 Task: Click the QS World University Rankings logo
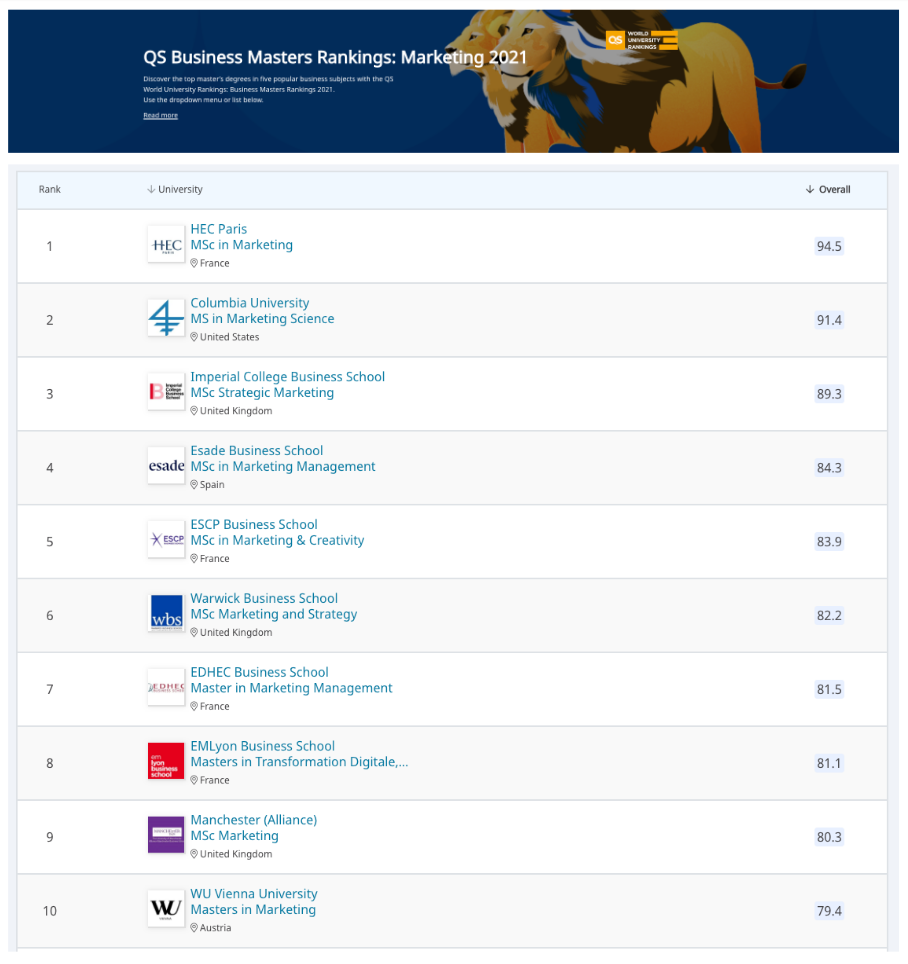[x=642, y=40]
